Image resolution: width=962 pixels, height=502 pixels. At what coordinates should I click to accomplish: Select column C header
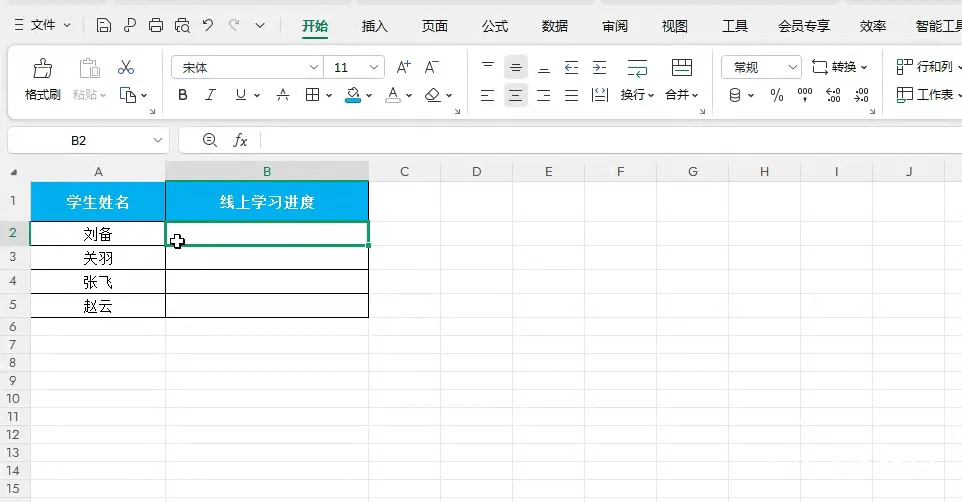pyautogui.click(x=404, y=172)
